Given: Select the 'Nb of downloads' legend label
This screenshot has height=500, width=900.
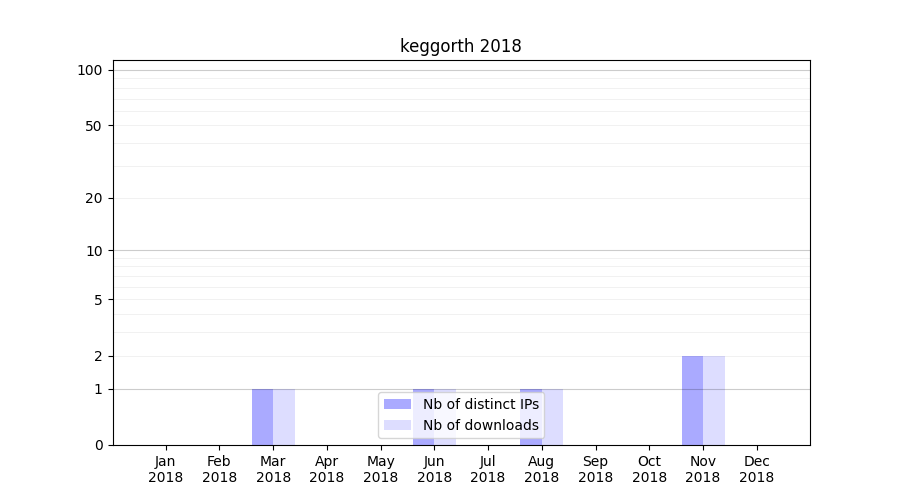Looking at the screenshot, I should pos(480,425).
